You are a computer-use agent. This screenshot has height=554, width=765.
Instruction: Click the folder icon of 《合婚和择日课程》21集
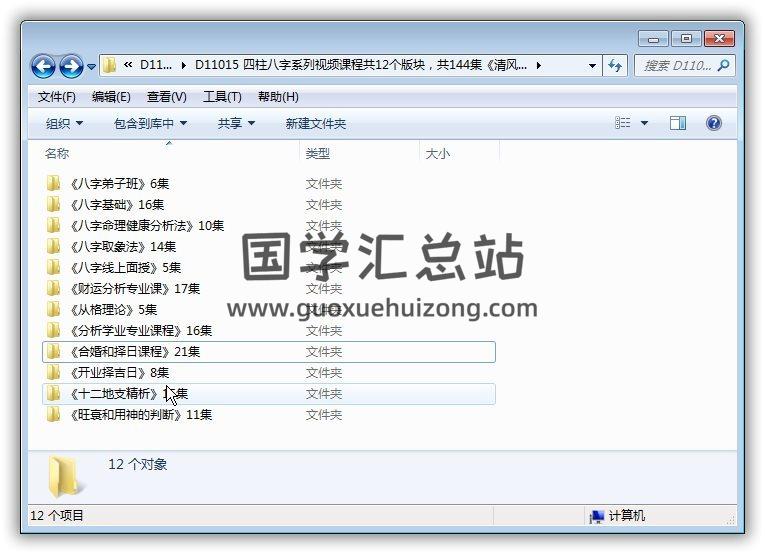[x=53, y=351]
